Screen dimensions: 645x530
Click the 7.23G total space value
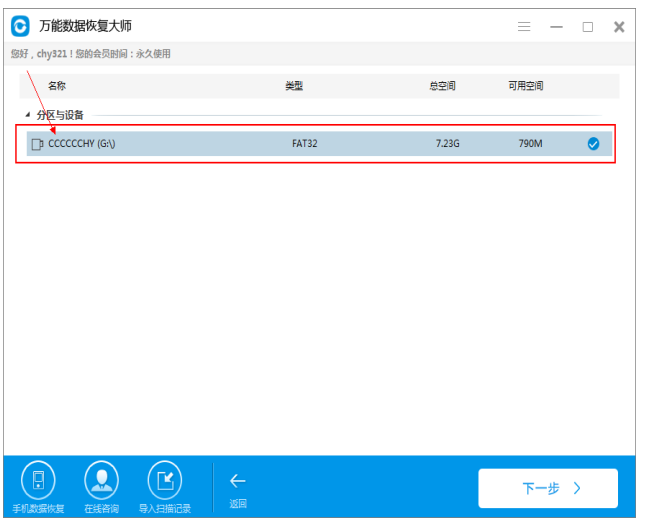448,144
